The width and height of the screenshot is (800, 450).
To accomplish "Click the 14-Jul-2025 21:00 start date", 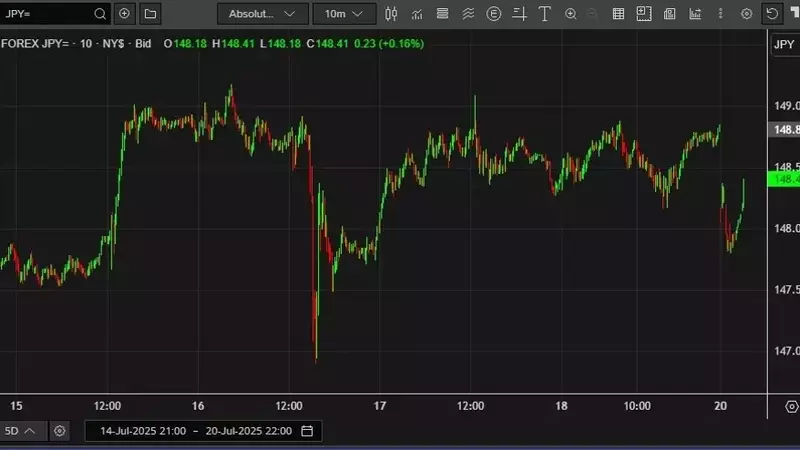I will (x=143, y=431).
